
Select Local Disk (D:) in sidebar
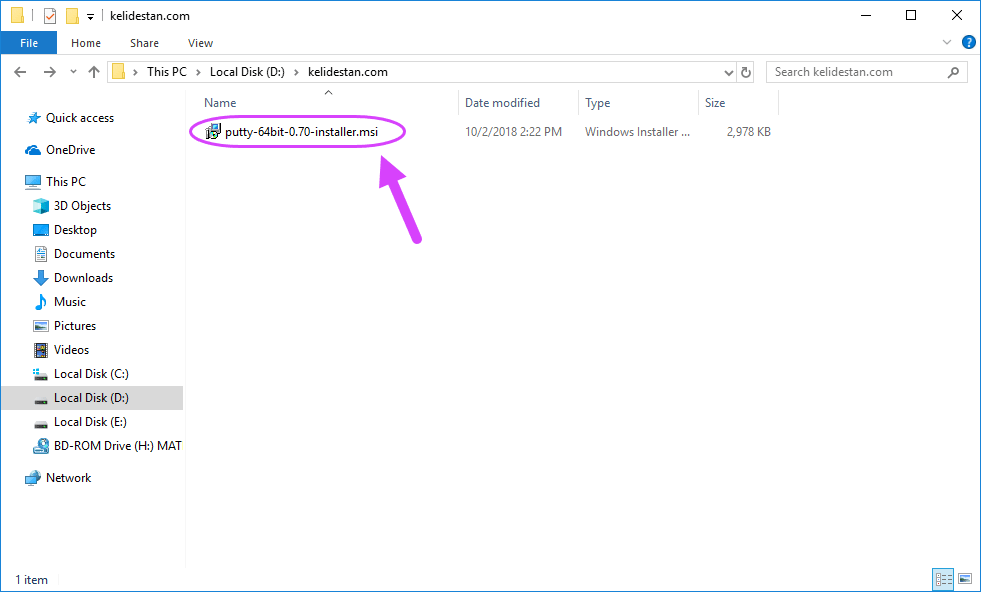click(x=91, y=398)
